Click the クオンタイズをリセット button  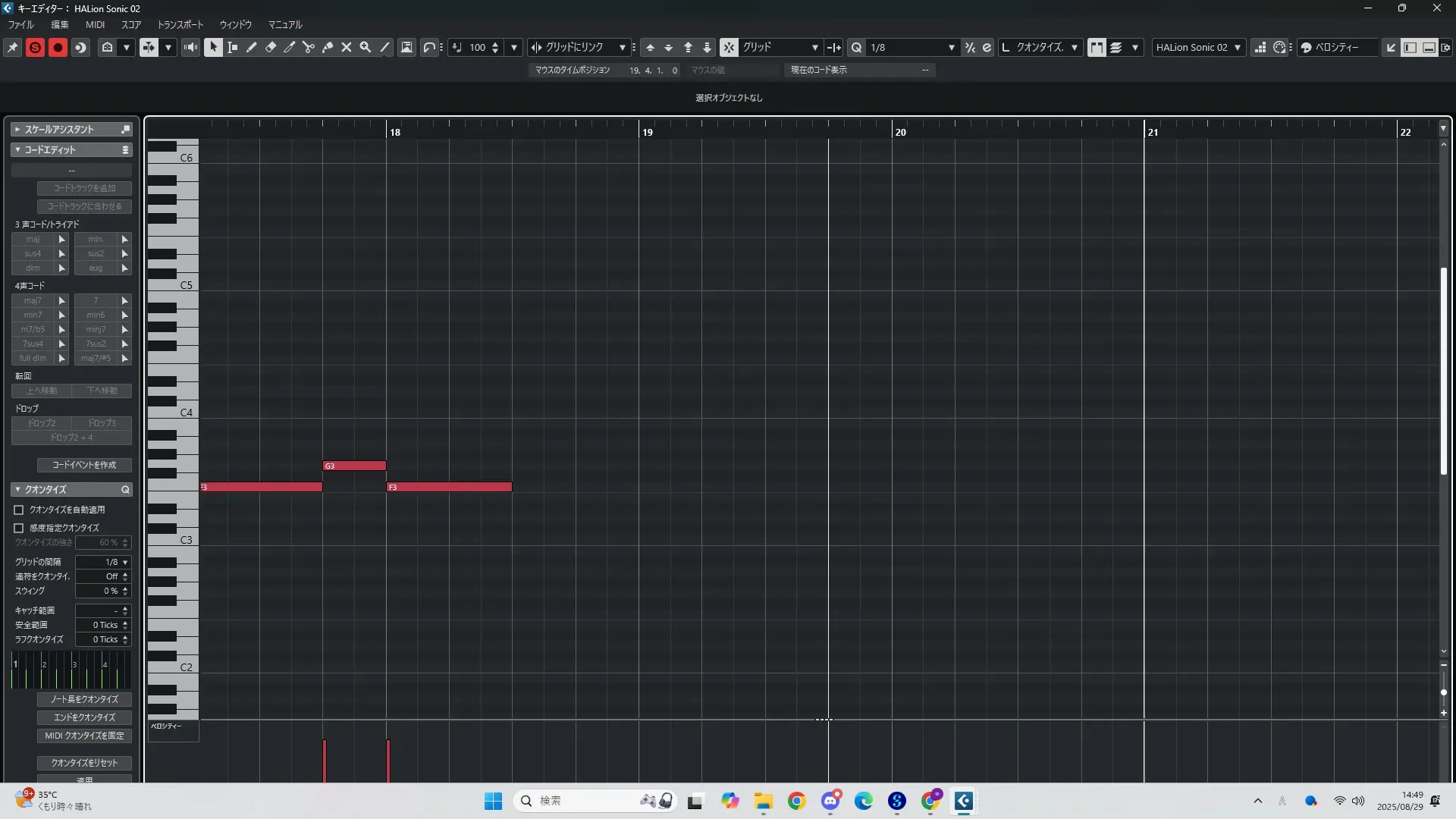click(x=84, y=763)
